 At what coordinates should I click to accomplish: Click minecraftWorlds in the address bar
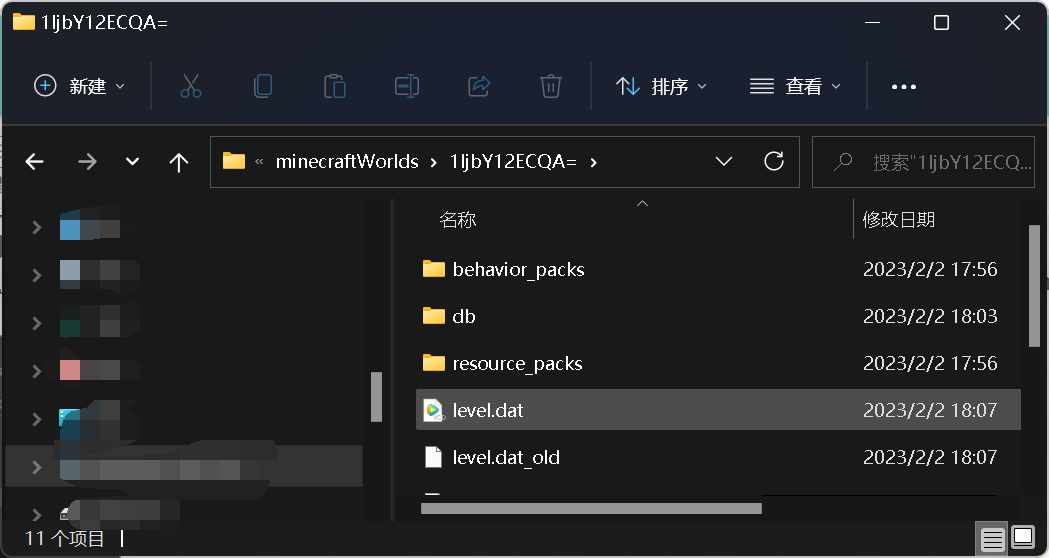(x=347, y=162)
